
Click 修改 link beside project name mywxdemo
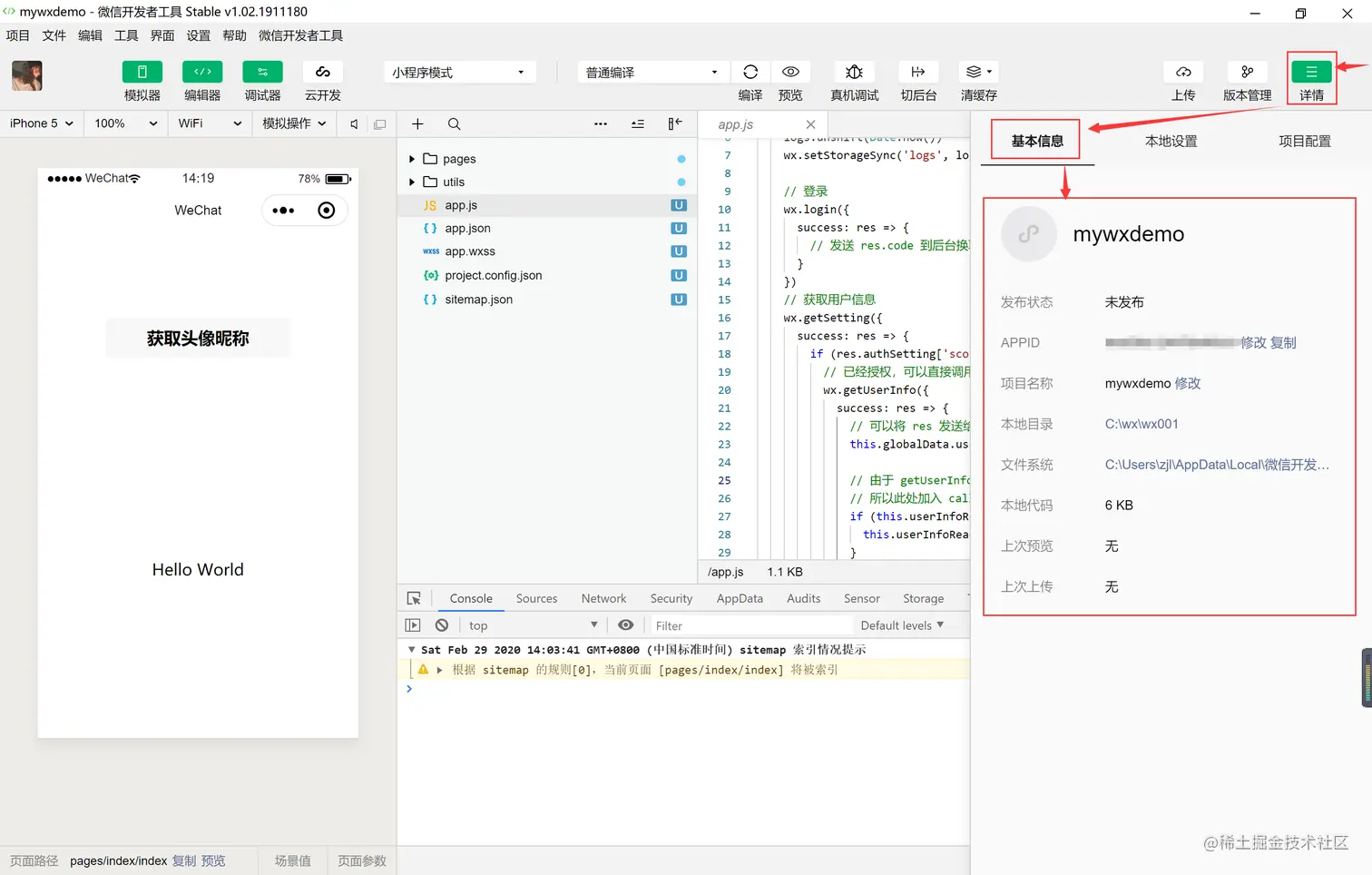[1188, 383]
